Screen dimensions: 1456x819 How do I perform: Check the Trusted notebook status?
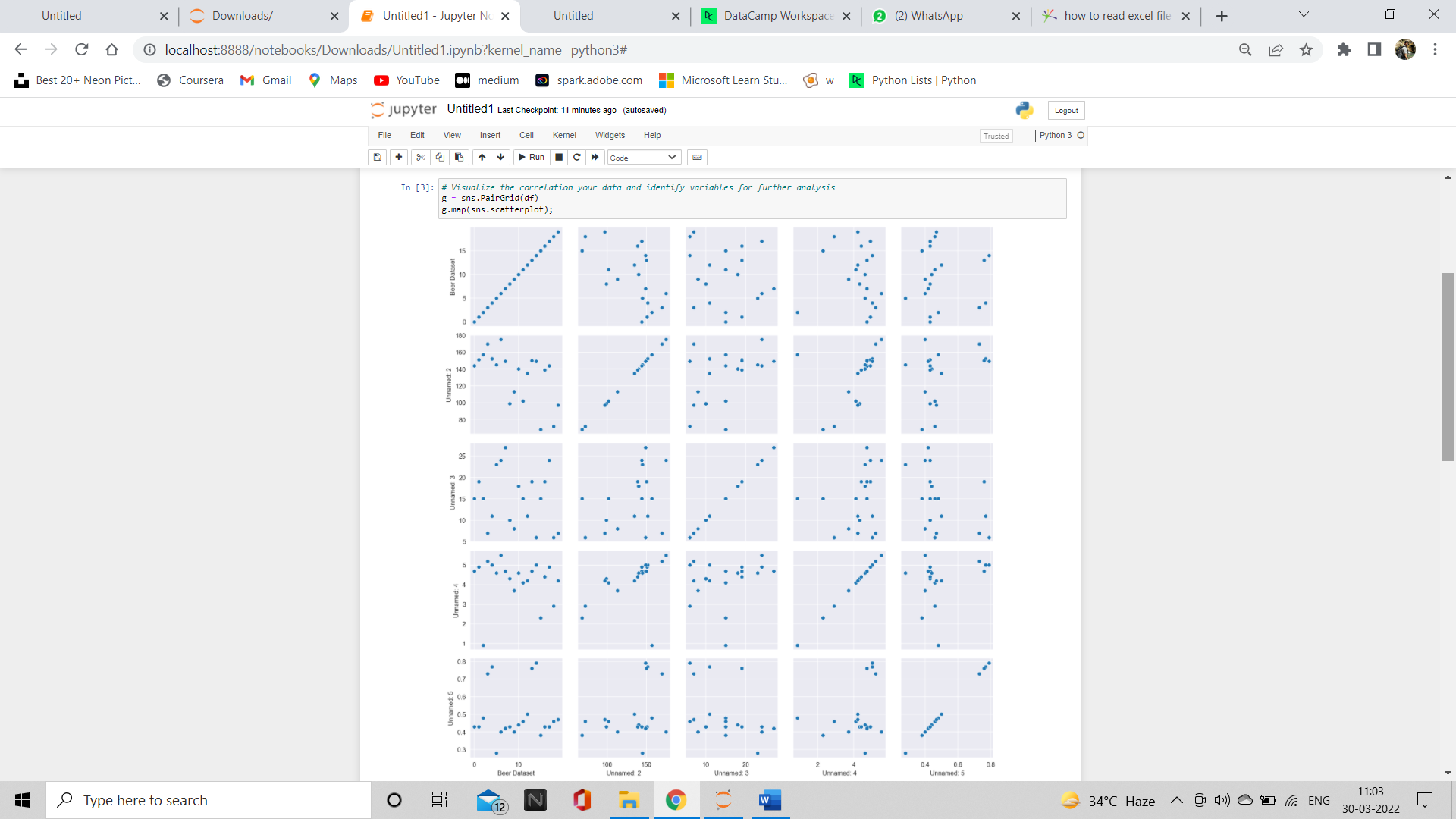[996, 136]
